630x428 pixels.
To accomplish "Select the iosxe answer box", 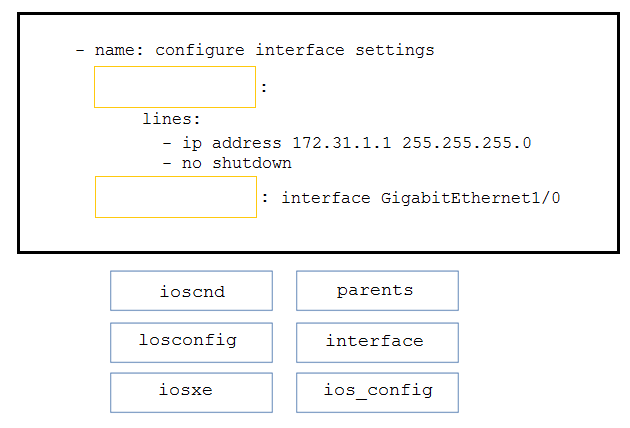I will (191, 393).
